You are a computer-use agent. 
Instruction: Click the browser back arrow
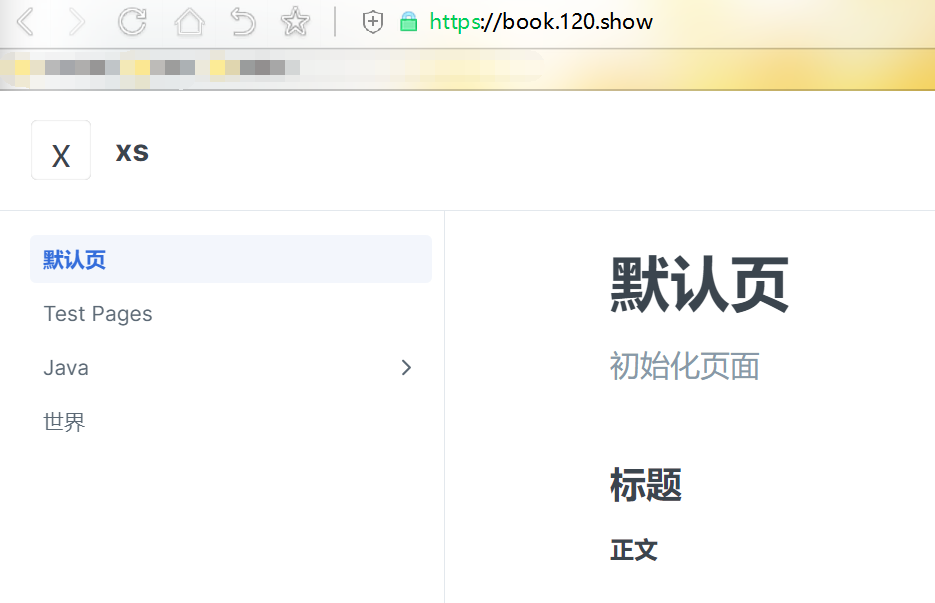coord(25,21)
